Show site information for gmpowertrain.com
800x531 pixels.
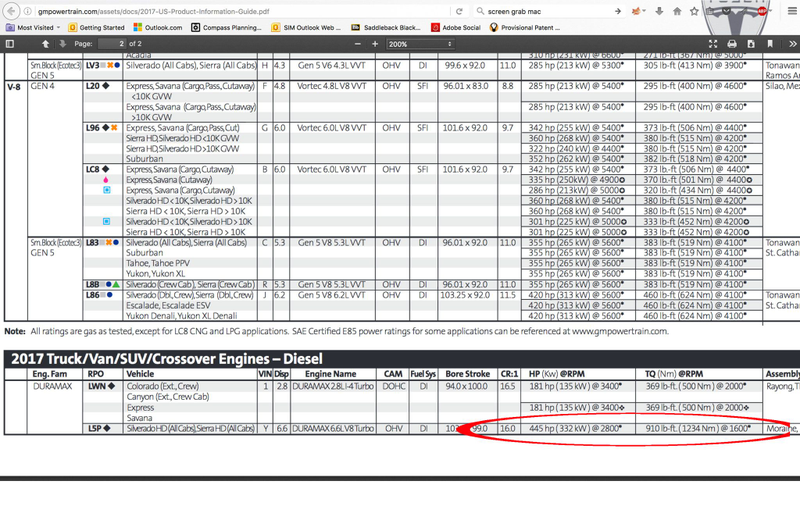point(28,11)
